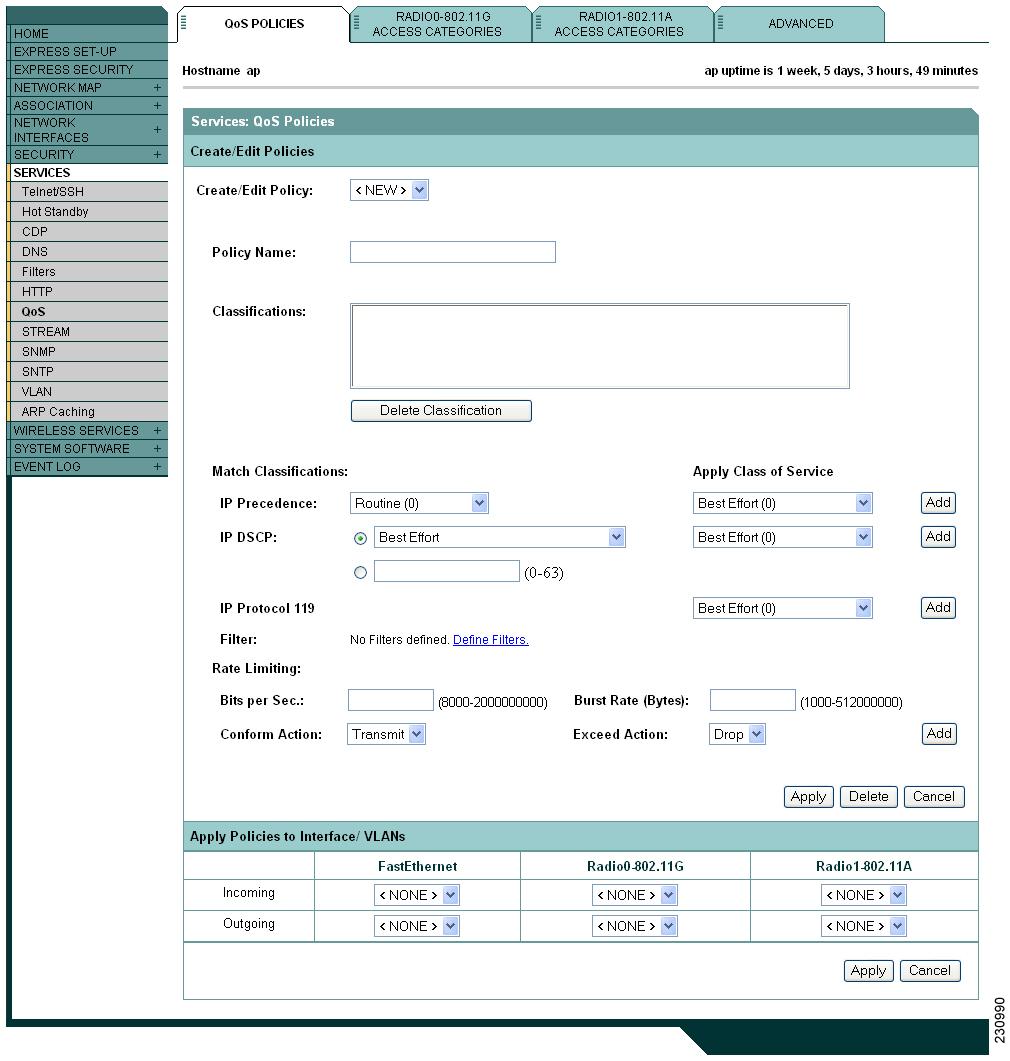Open SNTP services page
The image size is (1010, 1061).
[87, 371]
